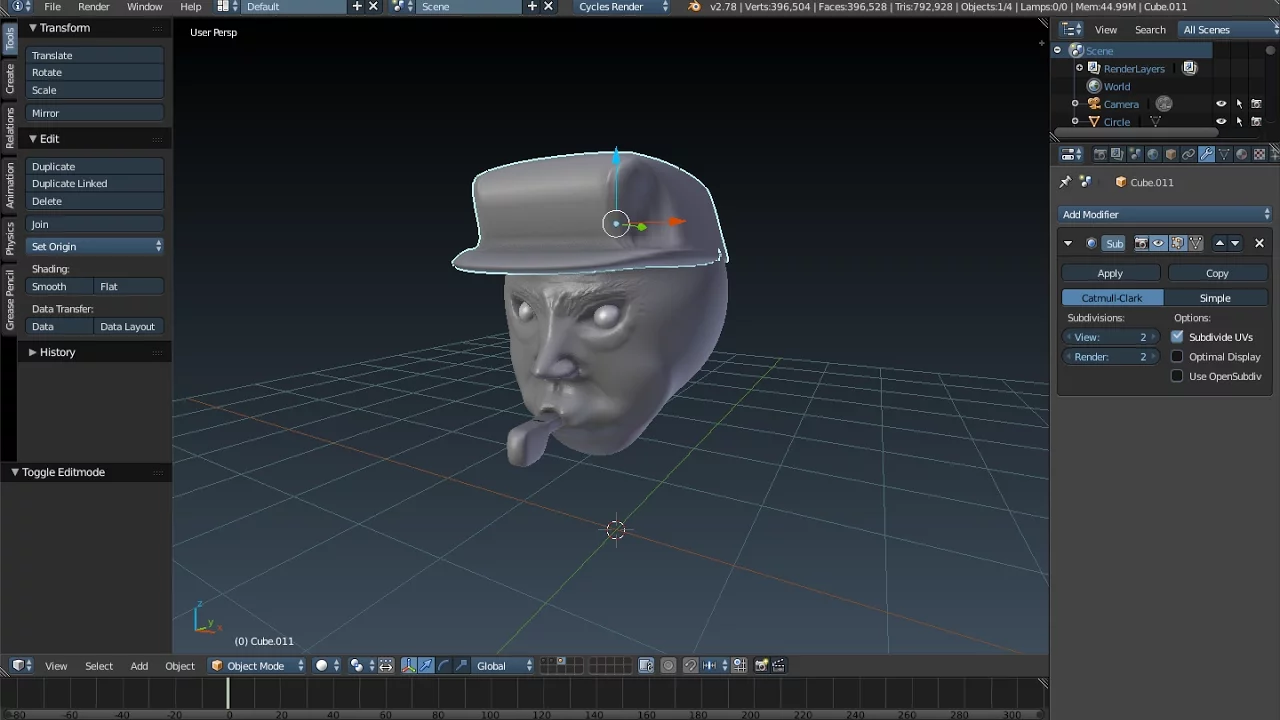Click the layers lock icon in header
The image size is (1280, 720).
(x=646, y=666)
